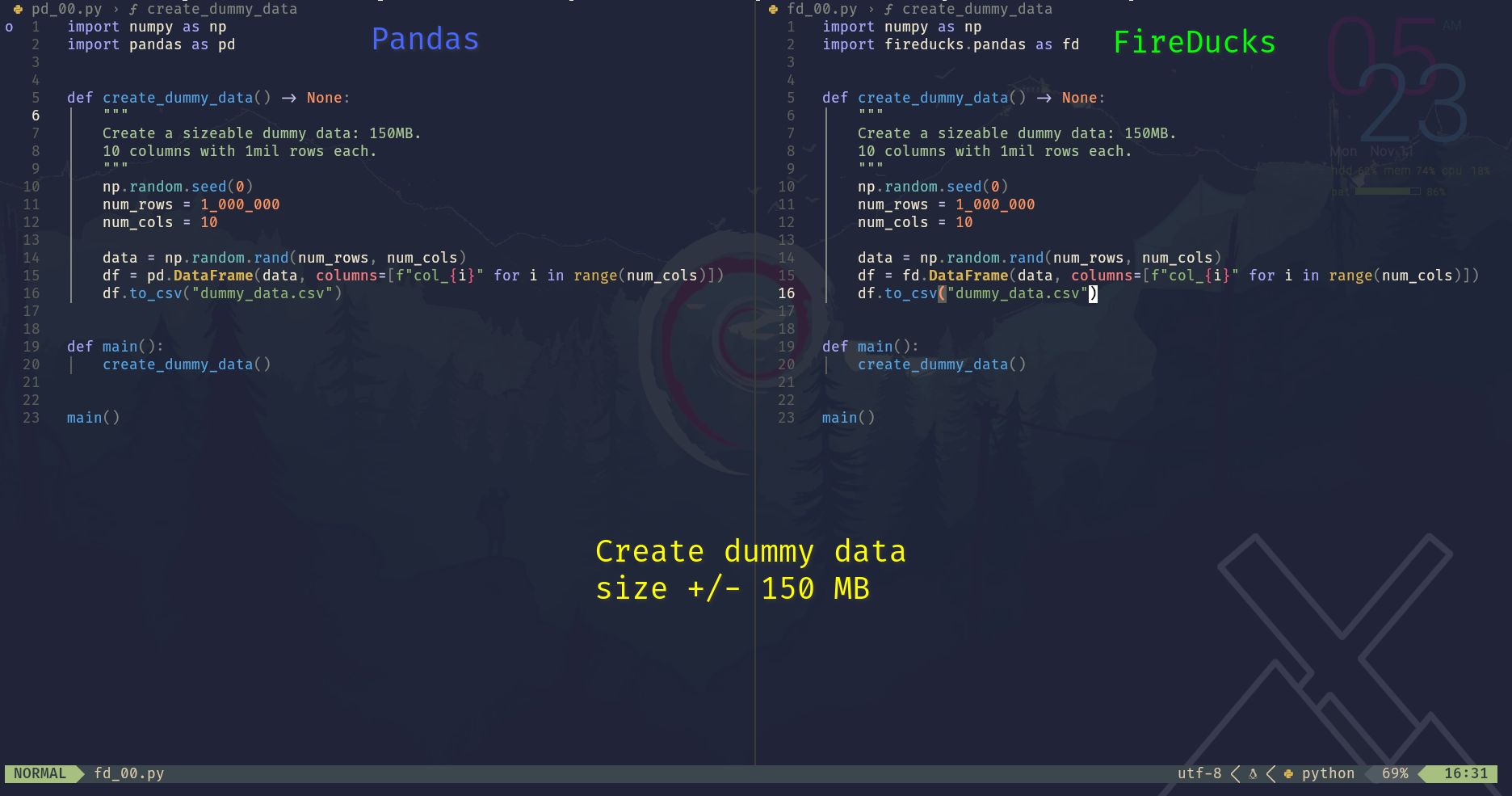Click the fd_00.py filename in the statusline
Image resolution: width=1512 pixels, height=796 pixels.
click(x=129, y=773)
